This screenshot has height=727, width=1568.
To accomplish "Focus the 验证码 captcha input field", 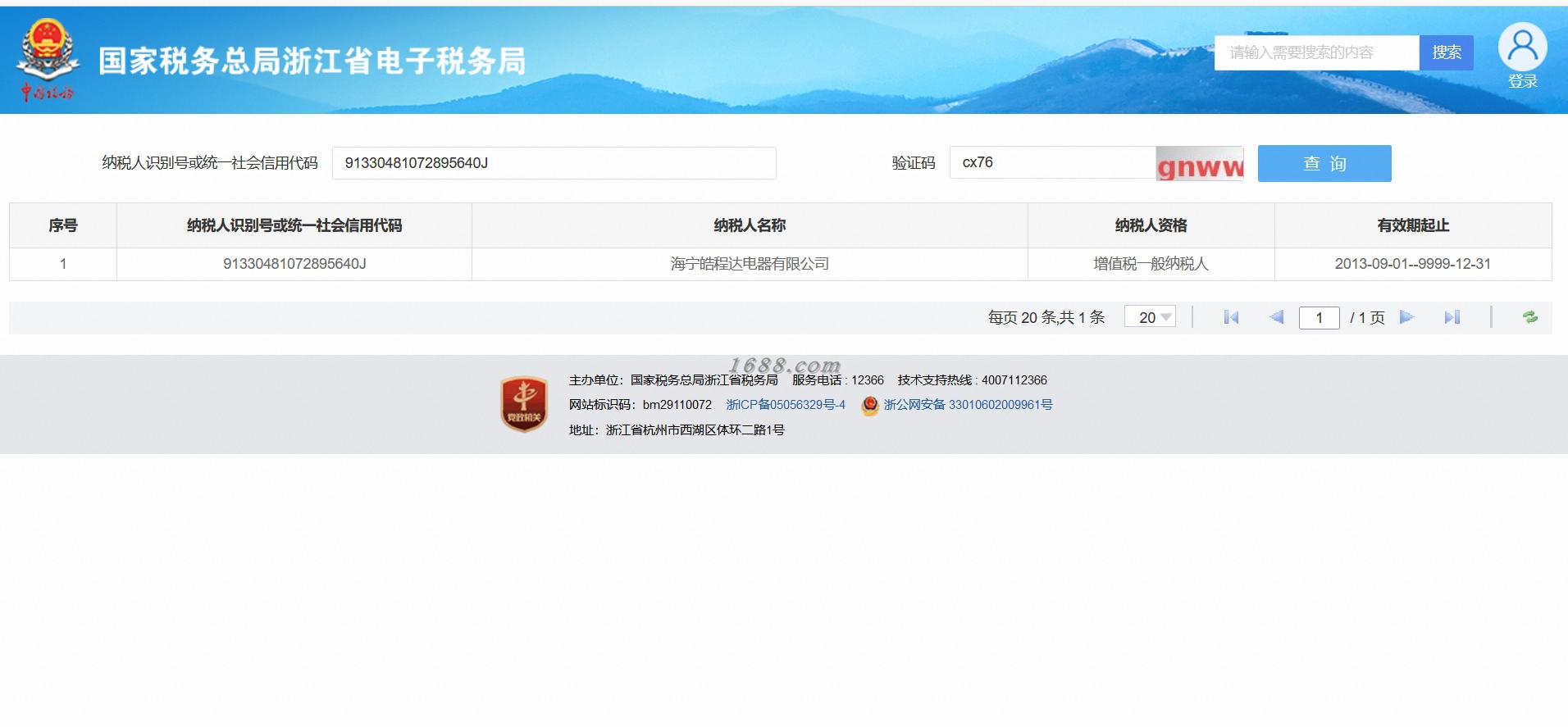I will coord(1053,162).
